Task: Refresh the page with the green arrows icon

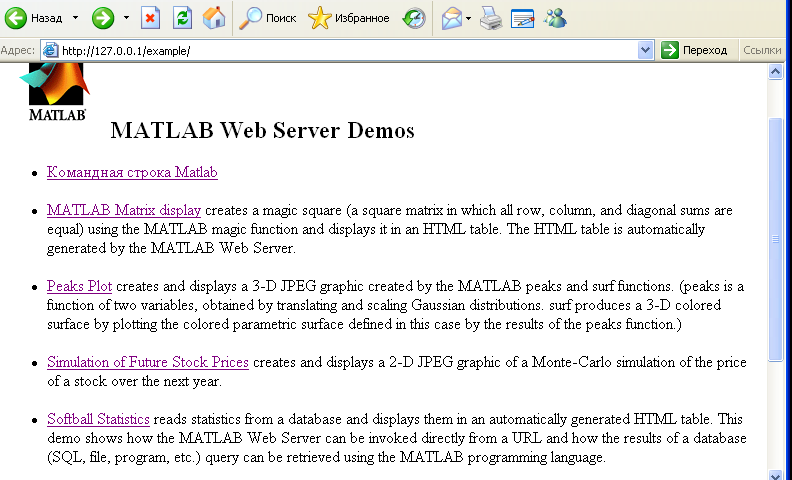Action: (182, 18)
